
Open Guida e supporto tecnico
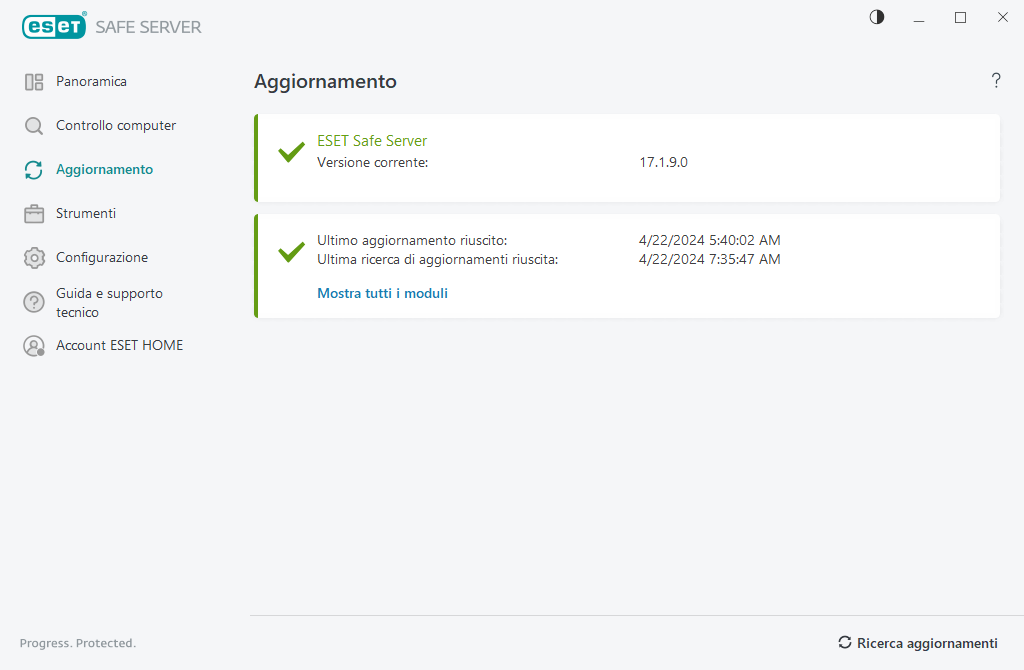(x=109, y=302)
